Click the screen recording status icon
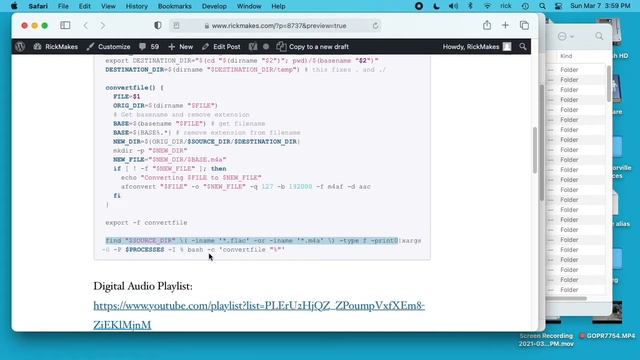The width and height of the screenshot is (640, 360). point(419,6)
